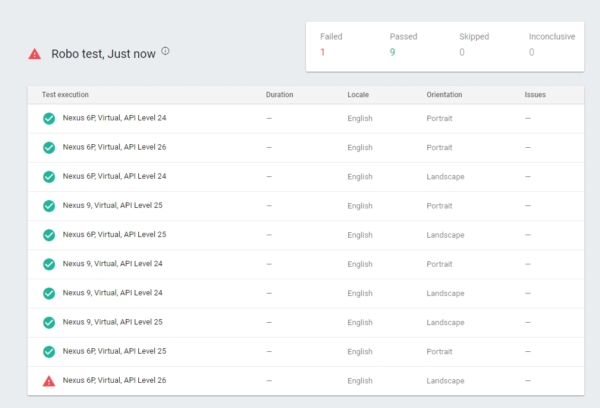The height and width of the screenshot is (408, 600).
Task: Click the Failed label in summary card
Action: [331, 37]
